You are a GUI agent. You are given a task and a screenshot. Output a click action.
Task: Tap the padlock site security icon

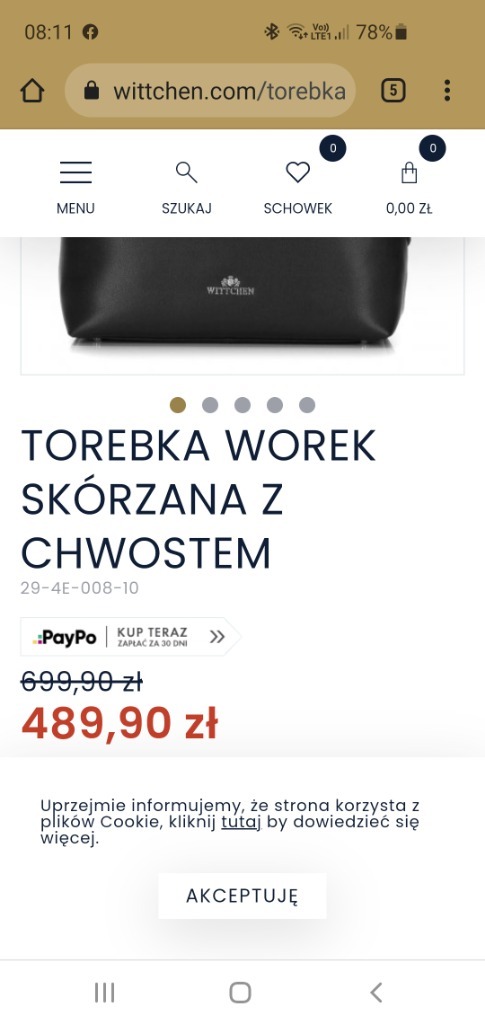click(x=91, y=91)
